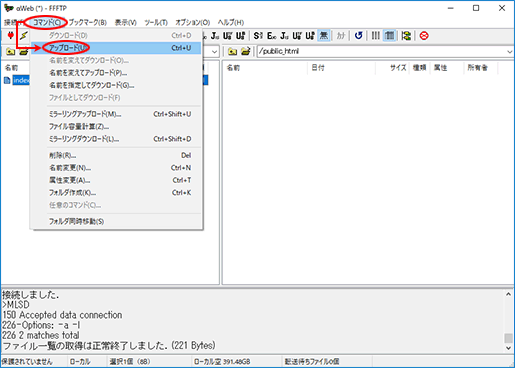The image size is (515, 368).
Task: Open the オプション(O) menu
Action: 193,22
